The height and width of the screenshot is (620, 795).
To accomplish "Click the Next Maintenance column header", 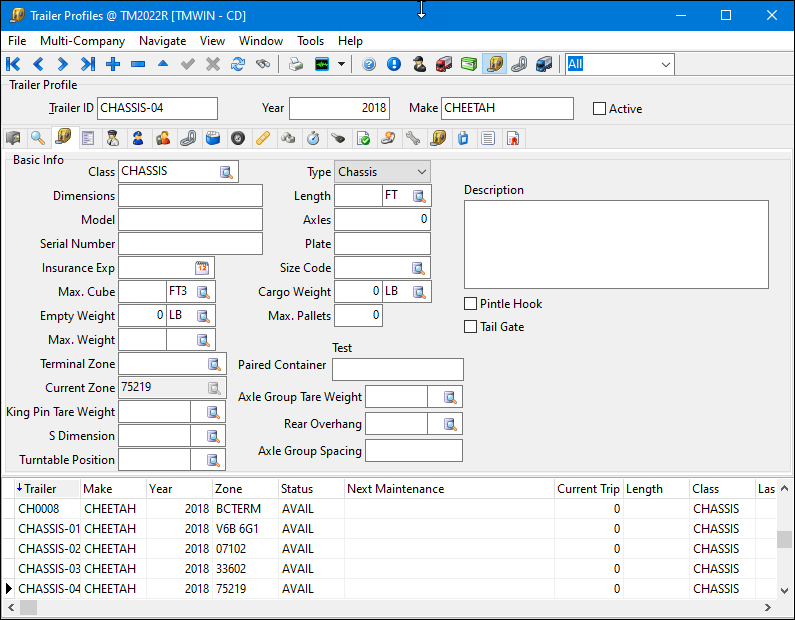I will tap(396, 489).
